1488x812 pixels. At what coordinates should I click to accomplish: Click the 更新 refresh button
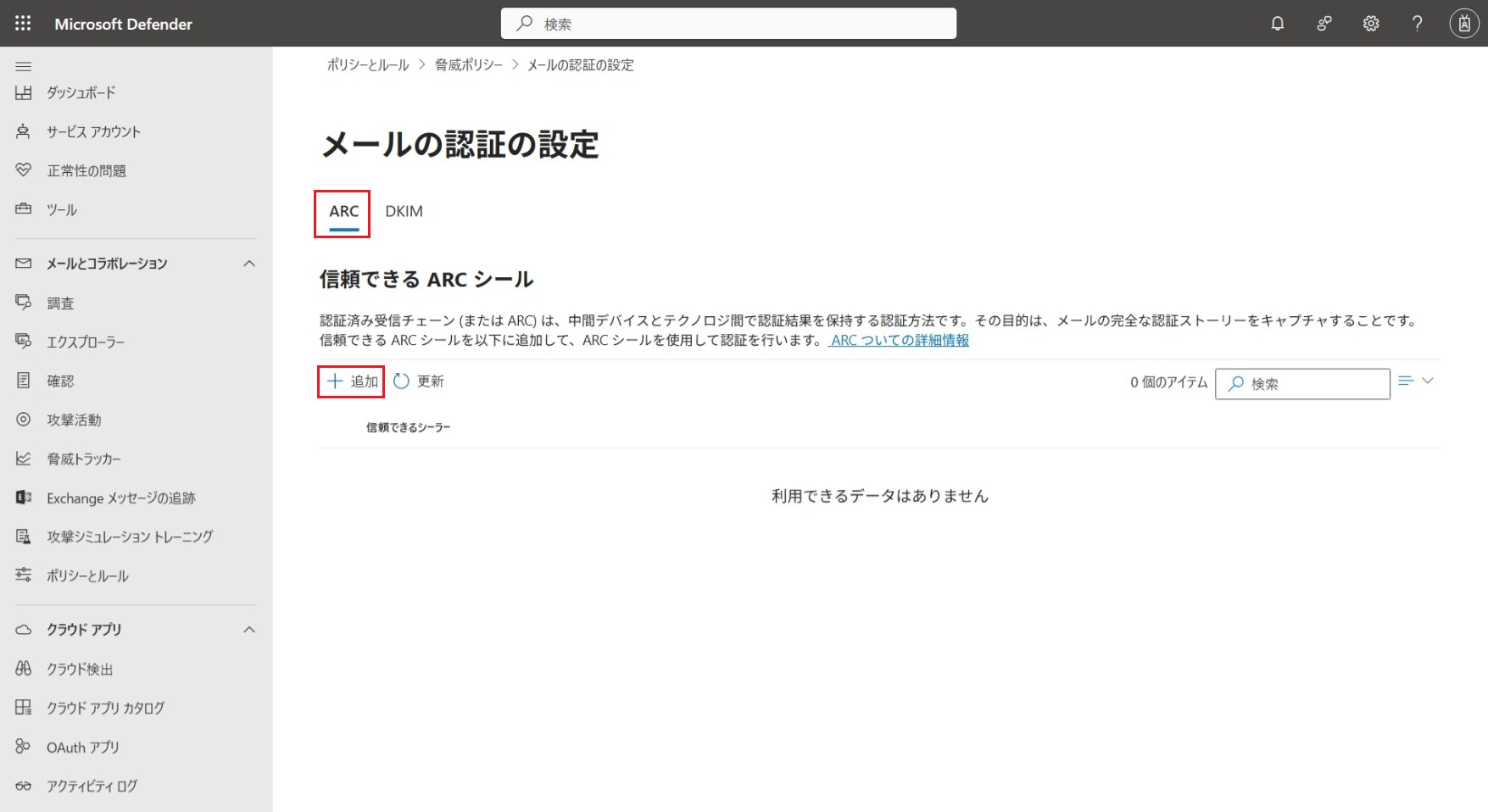[419, 381]
